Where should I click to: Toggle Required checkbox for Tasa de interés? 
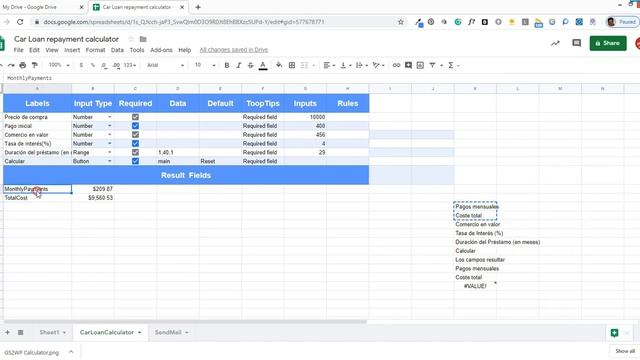[x=135, y=144]
